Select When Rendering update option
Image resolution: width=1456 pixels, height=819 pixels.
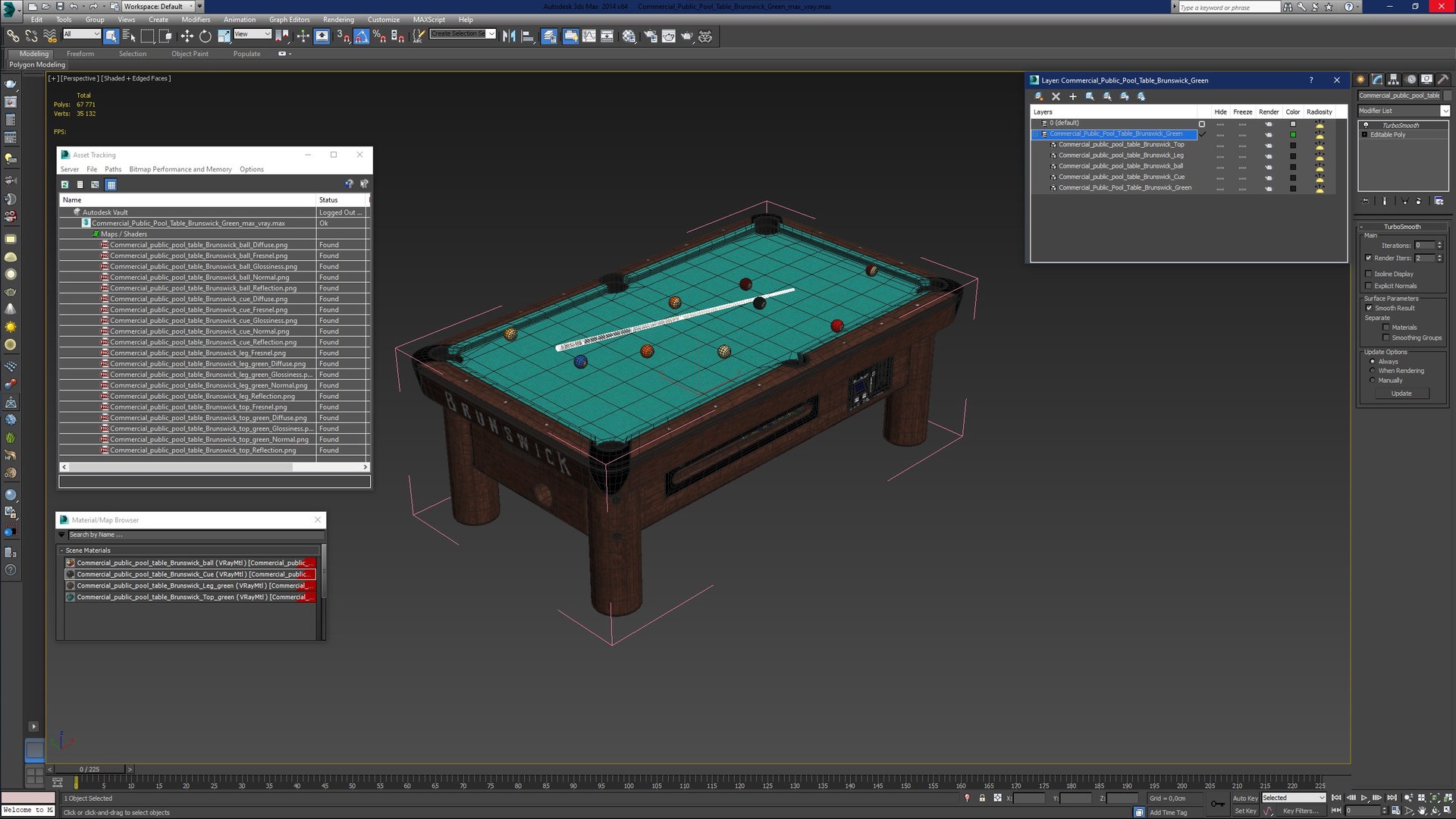[x=1373, y=371]
